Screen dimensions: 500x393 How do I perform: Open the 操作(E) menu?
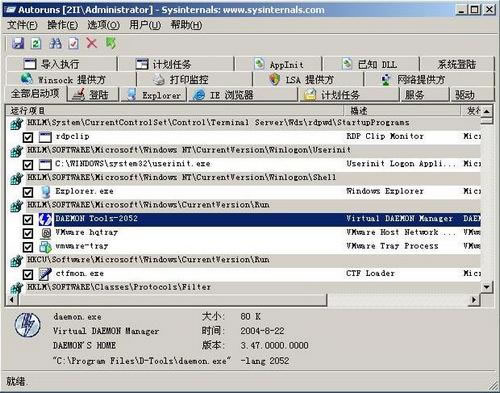pos(63,25)
